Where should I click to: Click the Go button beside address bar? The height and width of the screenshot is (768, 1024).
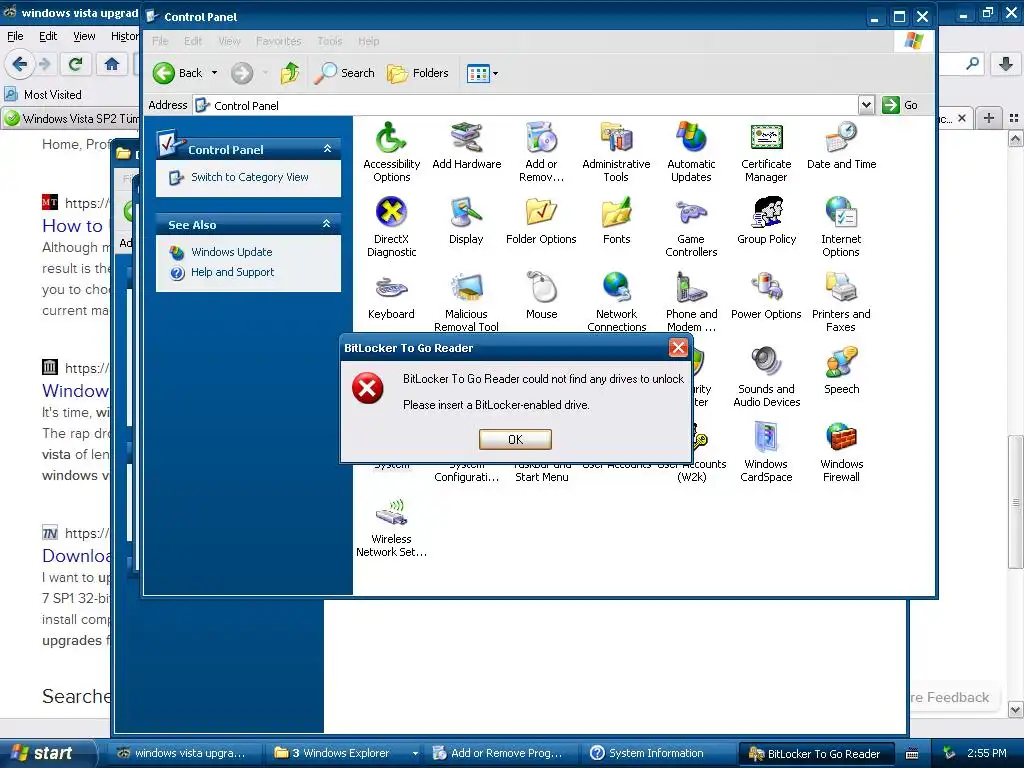(x=900, y=104)
